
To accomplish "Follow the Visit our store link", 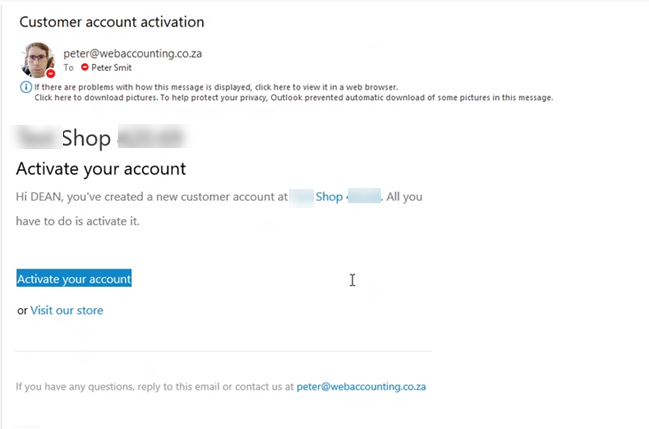I will click(67, 310).
